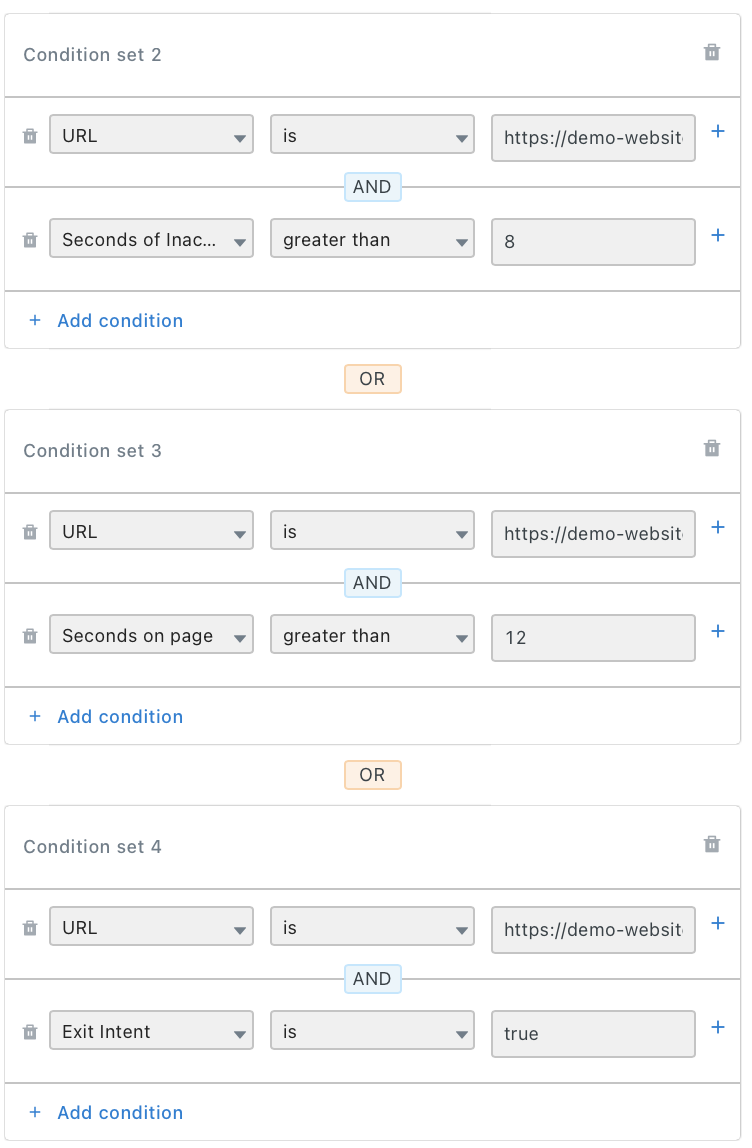This screenshot has height=1148, width=752.
Task: Open the Seconds of Inactivity field dropdown
Action: [152, 238]
